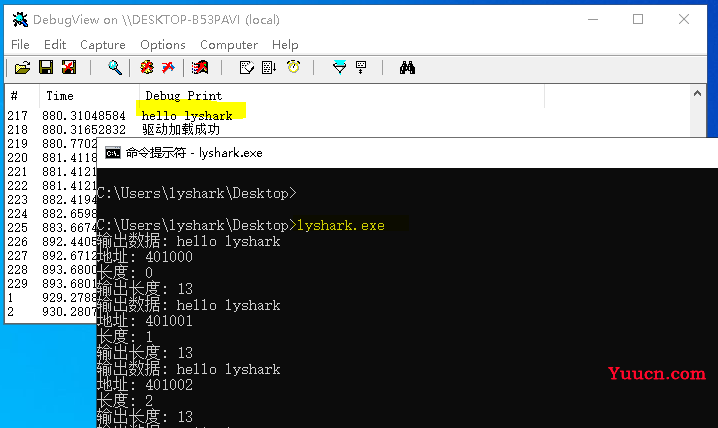The width and height of the screenshot is (718, 428).
Task: Toggle Capture Win32 toolbar icon
Action: pos(147,68)
